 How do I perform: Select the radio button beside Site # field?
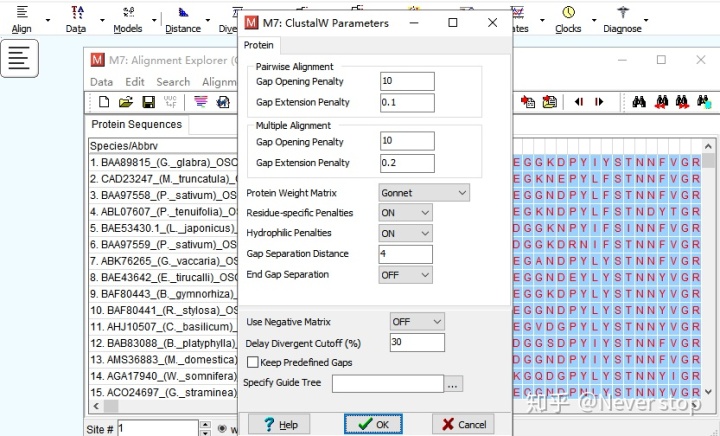point(222,428)
